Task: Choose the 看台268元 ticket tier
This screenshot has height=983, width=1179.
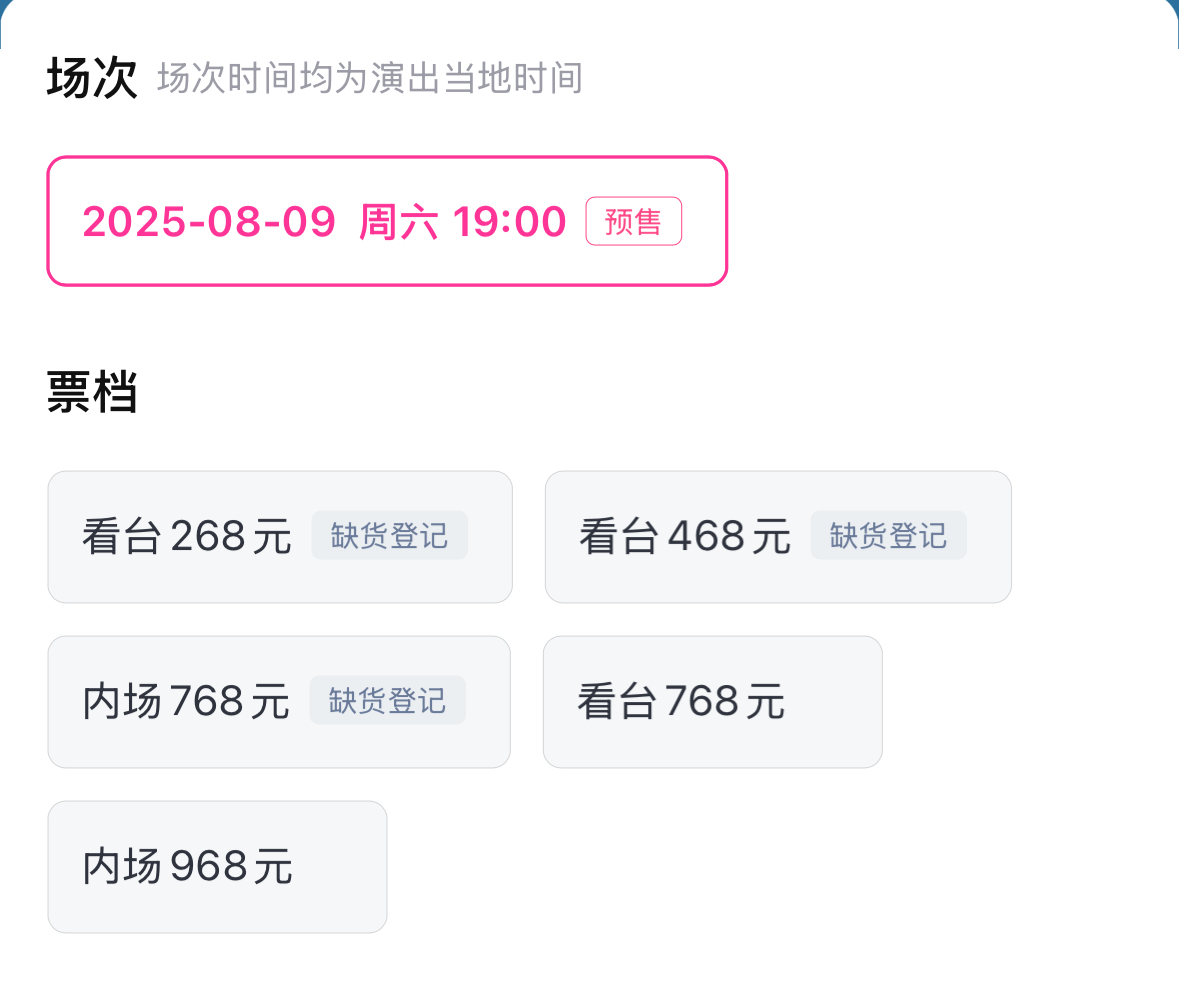Action: tap(187, 537)
